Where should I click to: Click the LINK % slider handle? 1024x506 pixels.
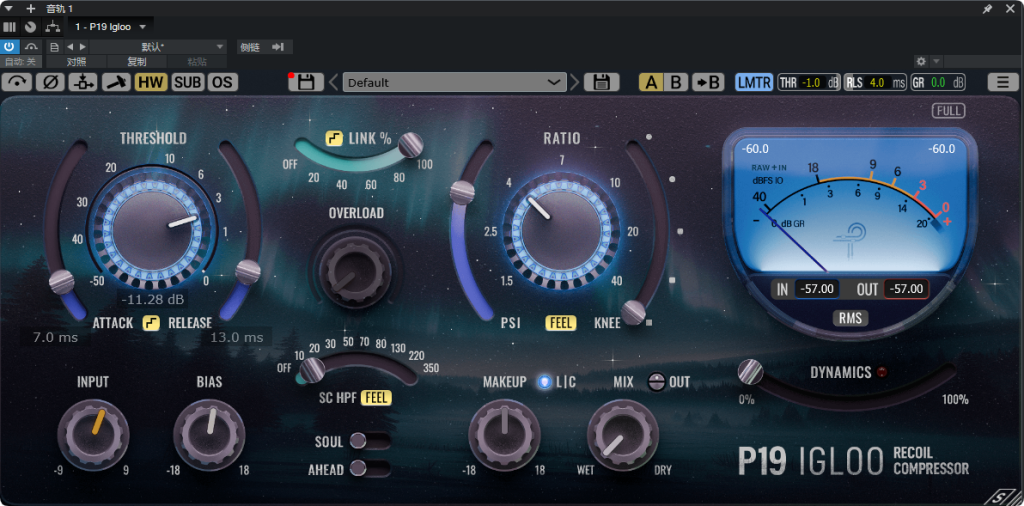[x=411, y=144]
